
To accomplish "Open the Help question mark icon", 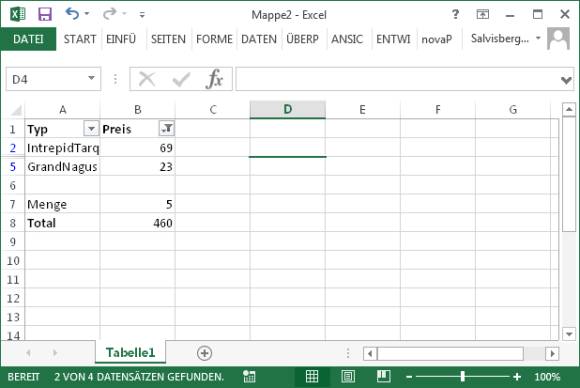I will tap(455, 14).
